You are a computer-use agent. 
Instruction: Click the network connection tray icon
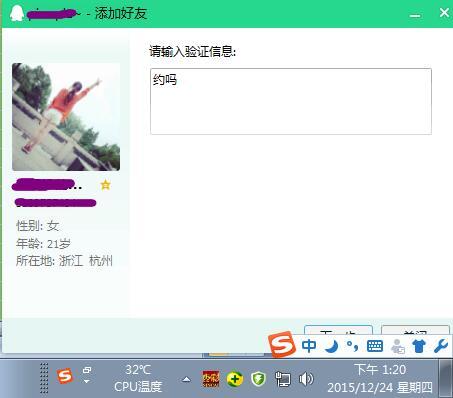[282, 379]
